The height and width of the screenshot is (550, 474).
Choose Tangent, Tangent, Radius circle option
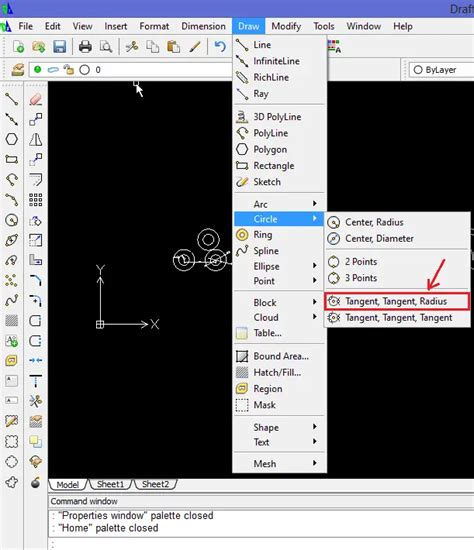pos(397,301)
